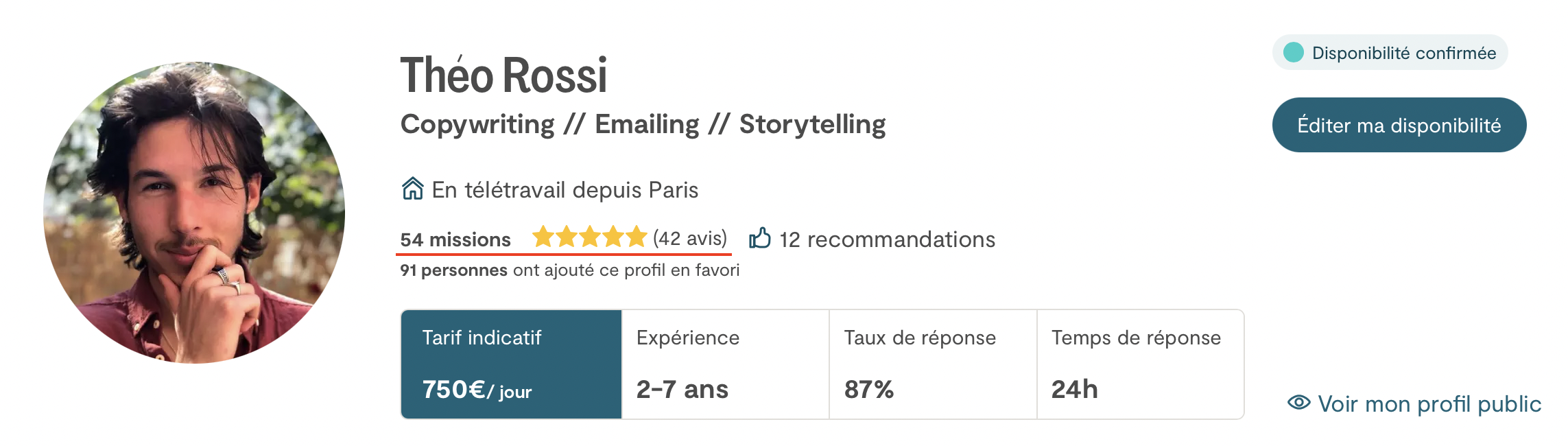1568x446 pixels.
Task: Click the first yellow rating star
Action: coord(543,237)
